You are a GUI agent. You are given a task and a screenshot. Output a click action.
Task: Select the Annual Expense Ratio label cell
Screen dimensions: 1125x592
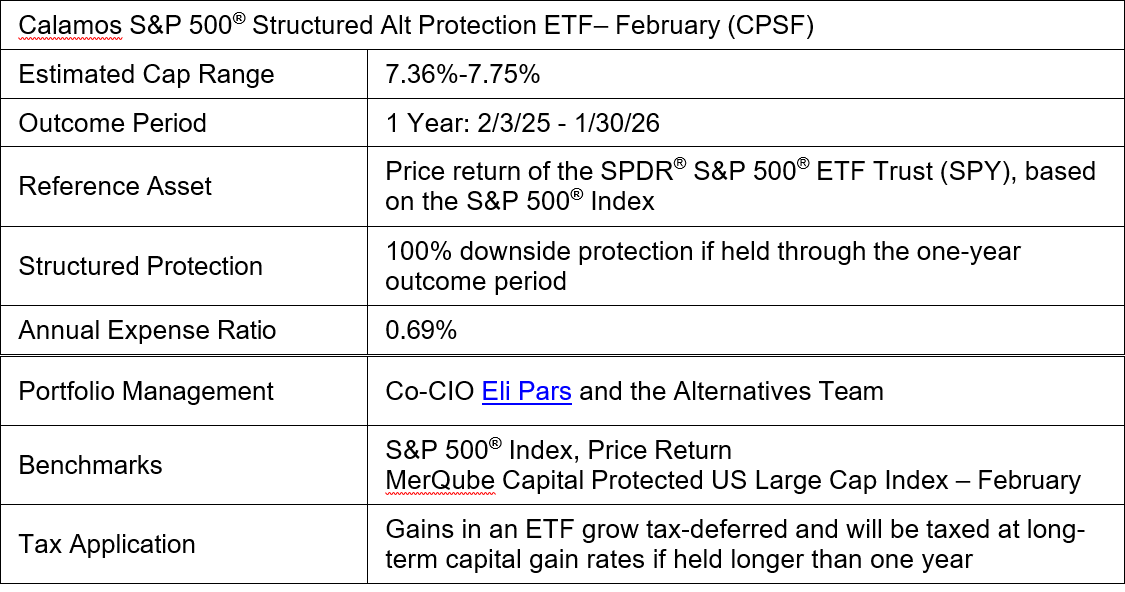click(x=184, y=330)
